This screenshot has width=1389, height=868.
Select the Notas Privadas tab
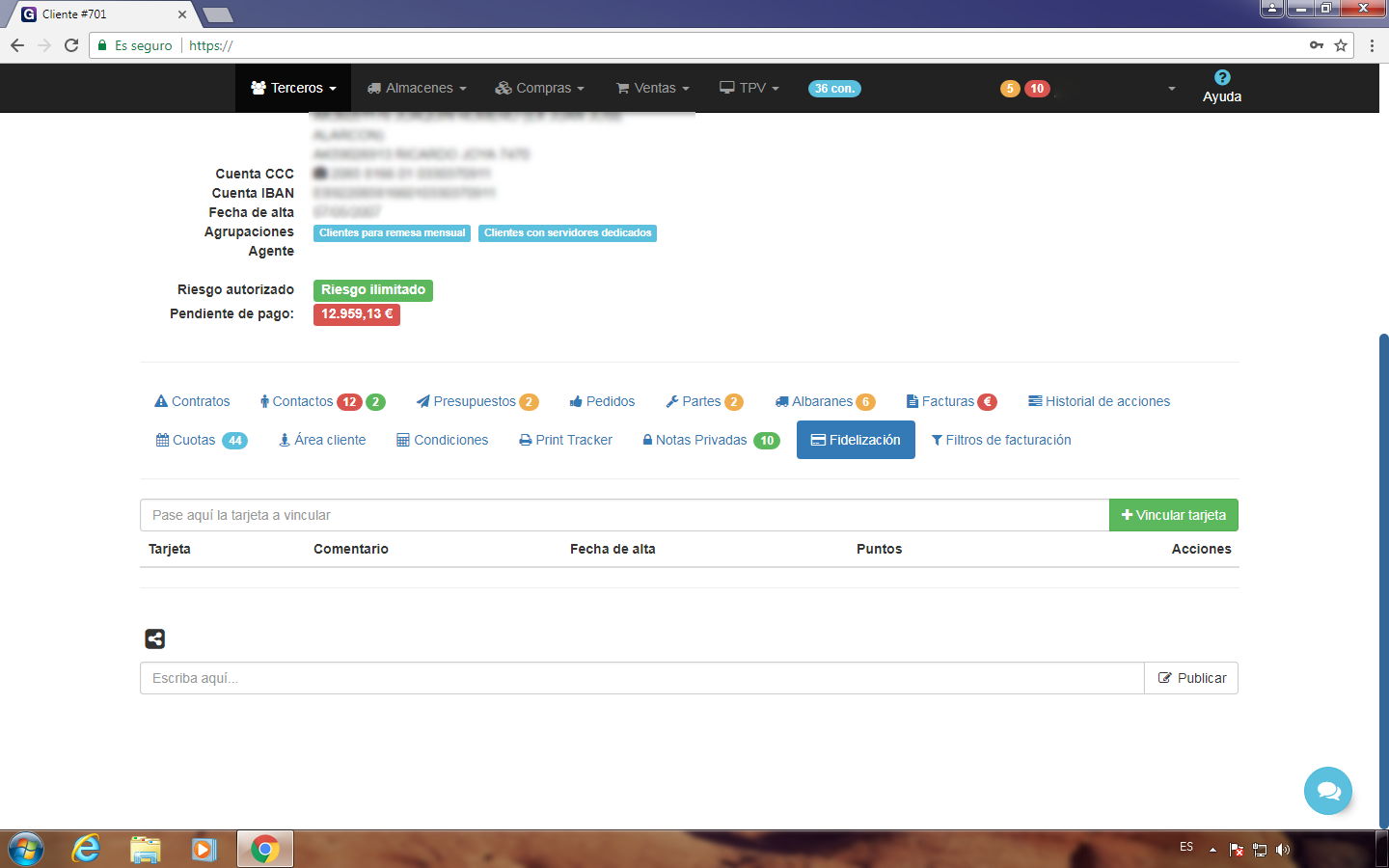[701, 440]
